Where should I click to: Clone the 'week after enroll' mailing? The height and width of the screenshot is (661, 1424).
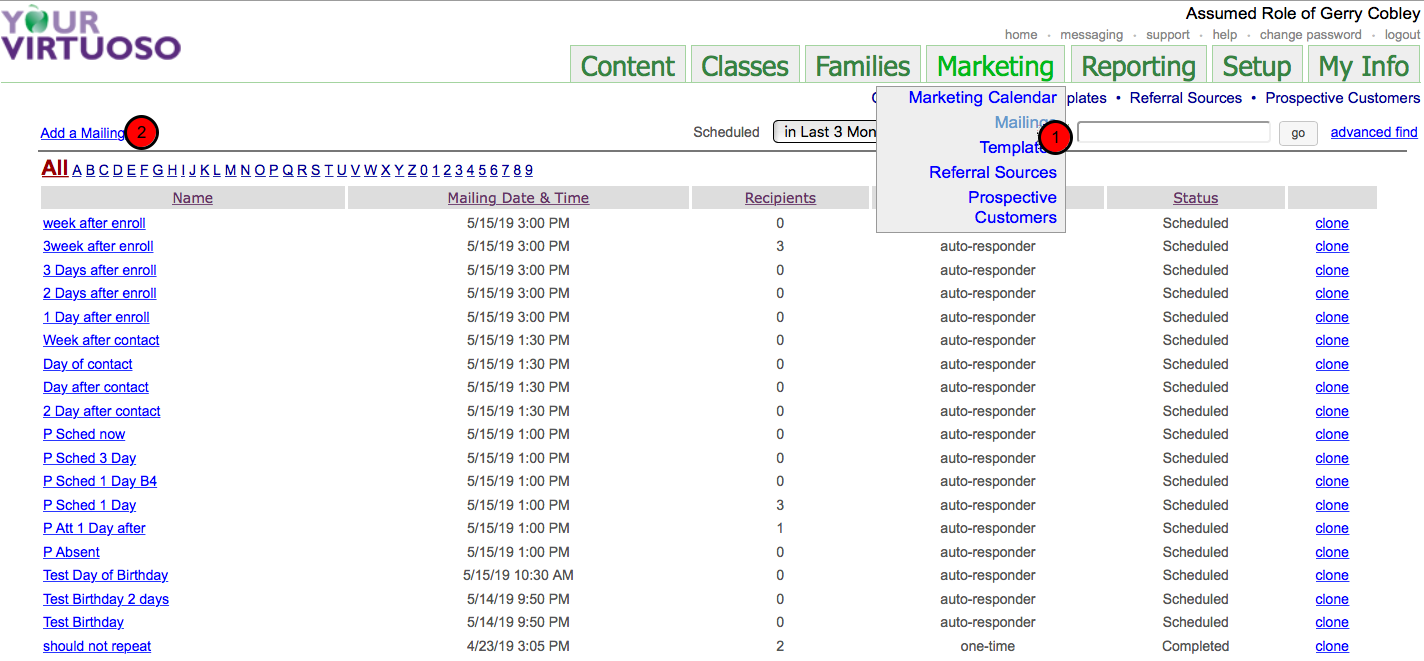click(1331, 223)
